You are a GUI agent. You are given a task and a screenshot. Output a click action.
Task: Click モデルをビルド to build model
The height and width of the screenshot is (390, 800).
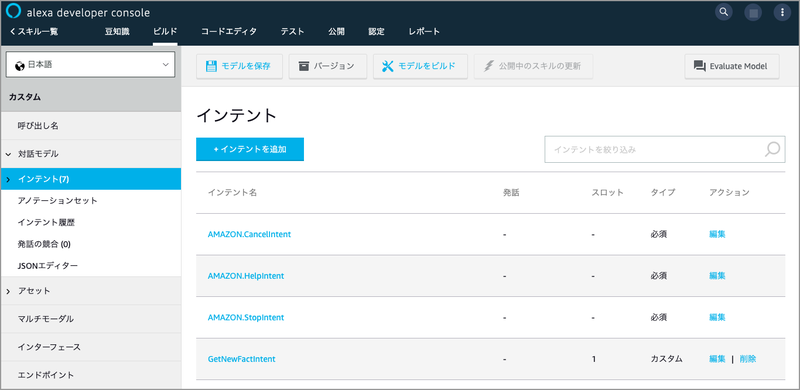(x=420, y=66)
